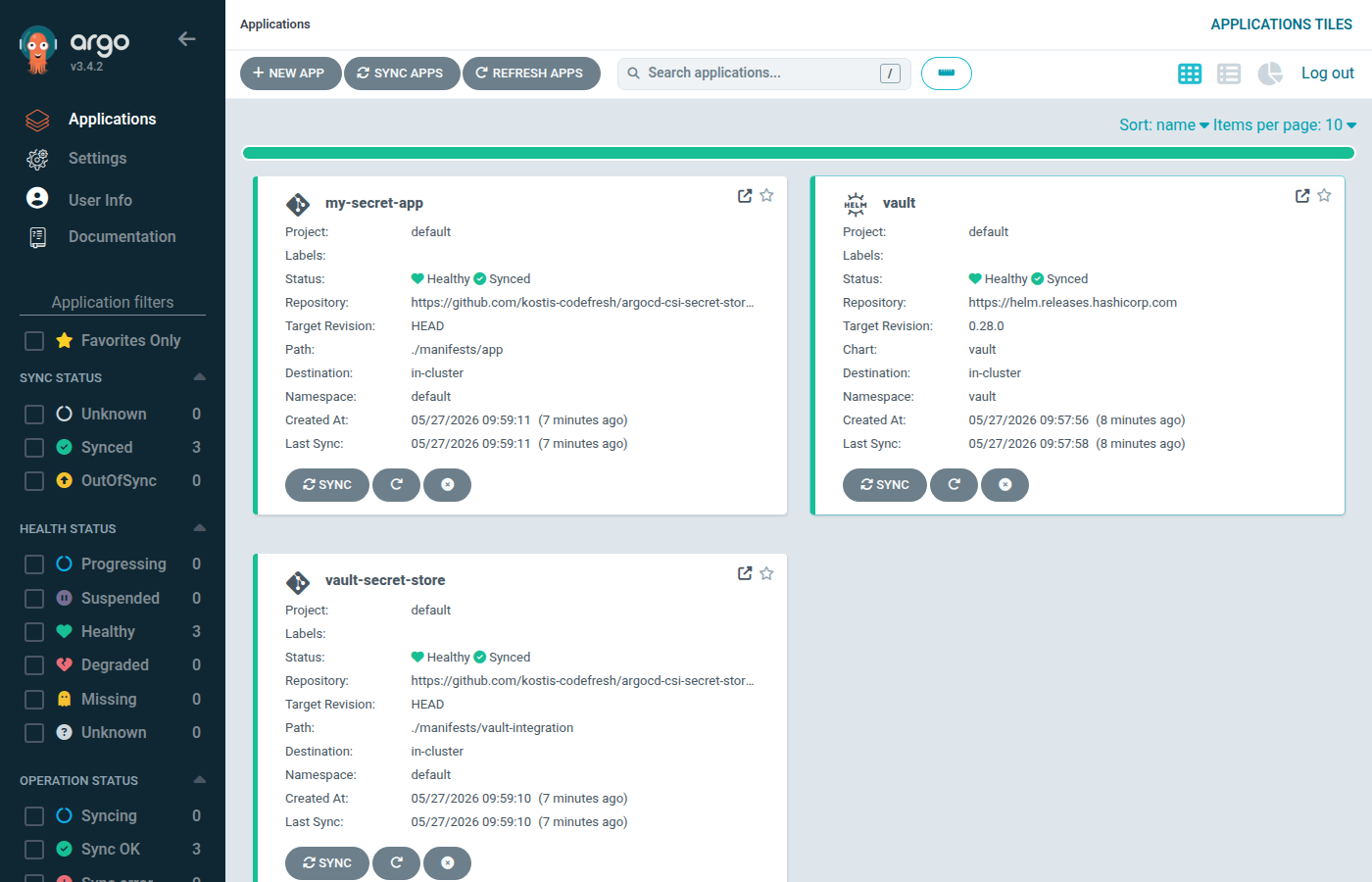Click the User Info avatar icon
Screen dimensions: 1372x882
(x=37, y=198)
